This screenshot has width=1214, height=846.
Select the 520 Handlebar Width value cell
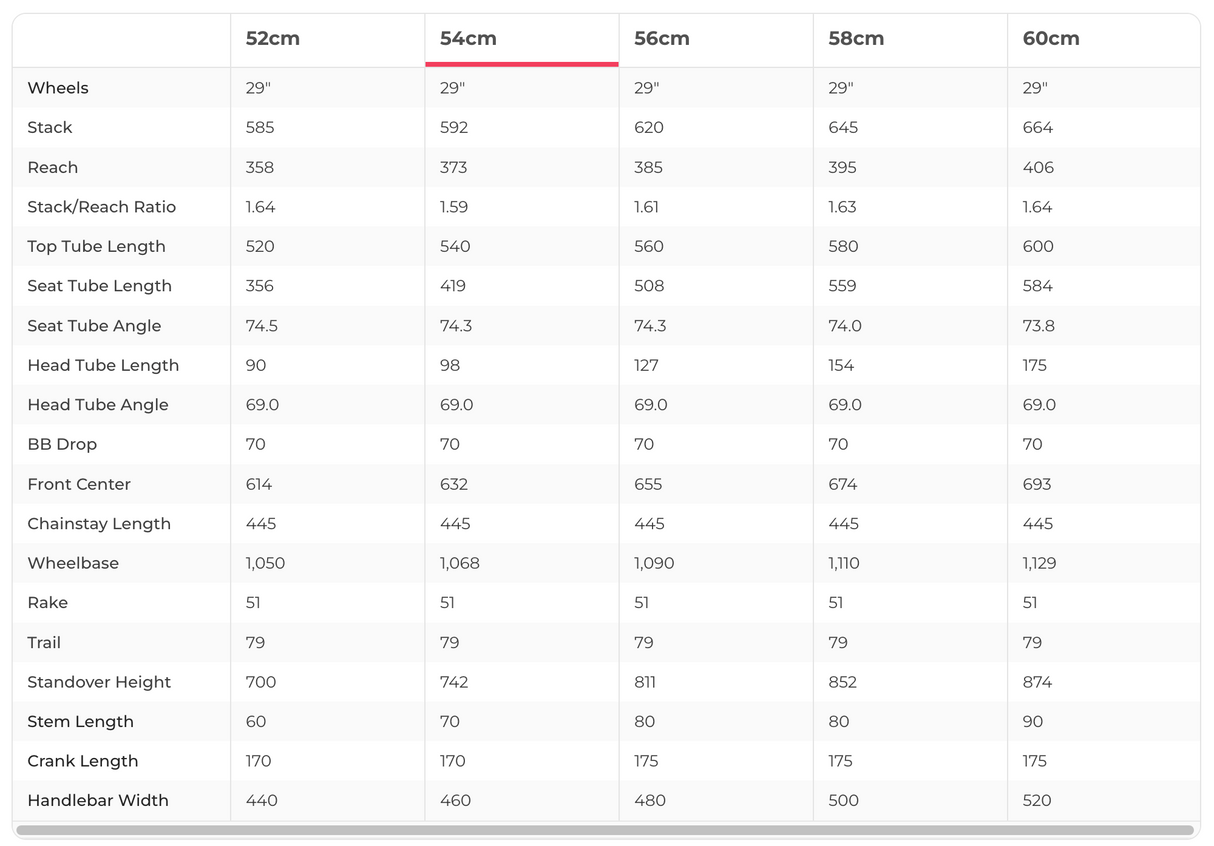click(1038, 800)
